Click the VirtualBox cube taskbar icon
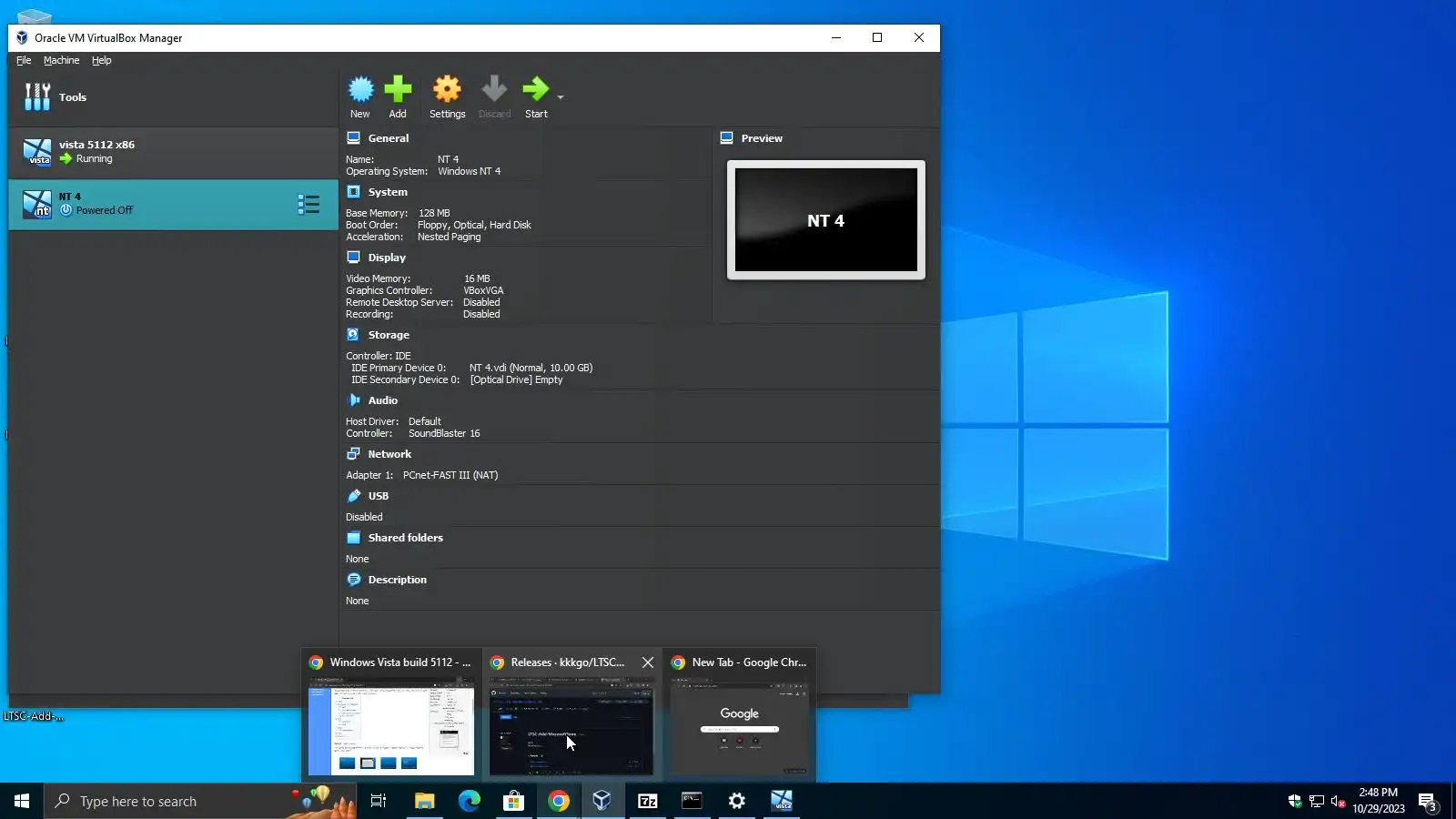 pos(602,801)
